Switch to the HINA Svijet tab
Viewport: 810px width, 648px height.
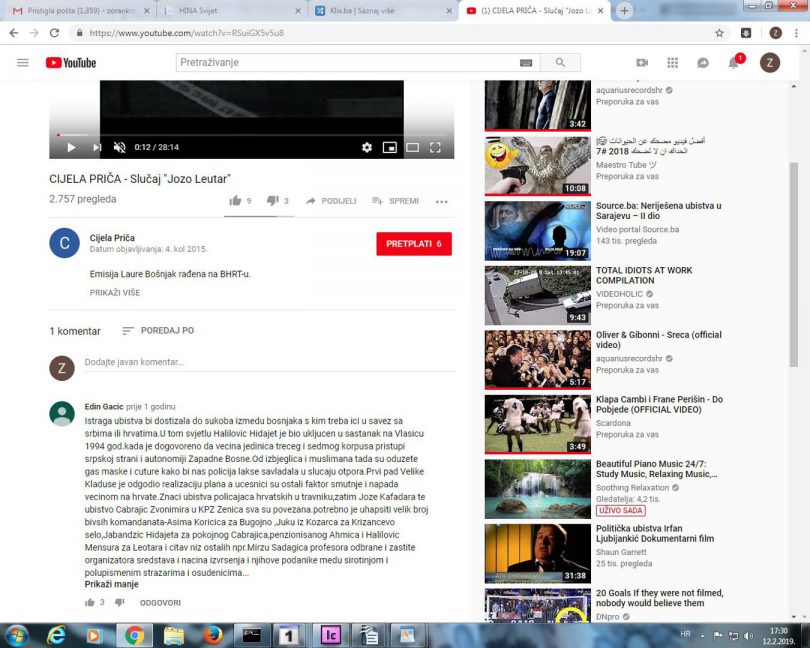231,11
